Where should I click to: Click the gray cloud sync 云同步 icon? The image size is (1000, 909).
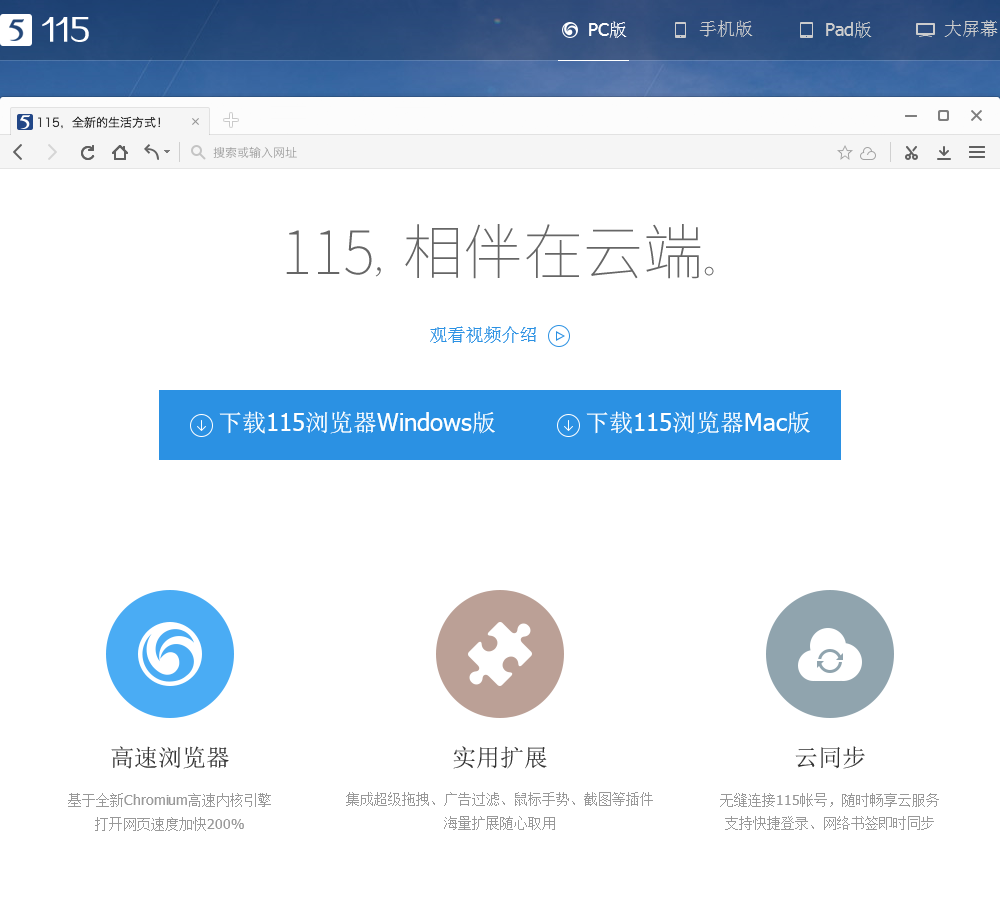(x=830, y=654)
